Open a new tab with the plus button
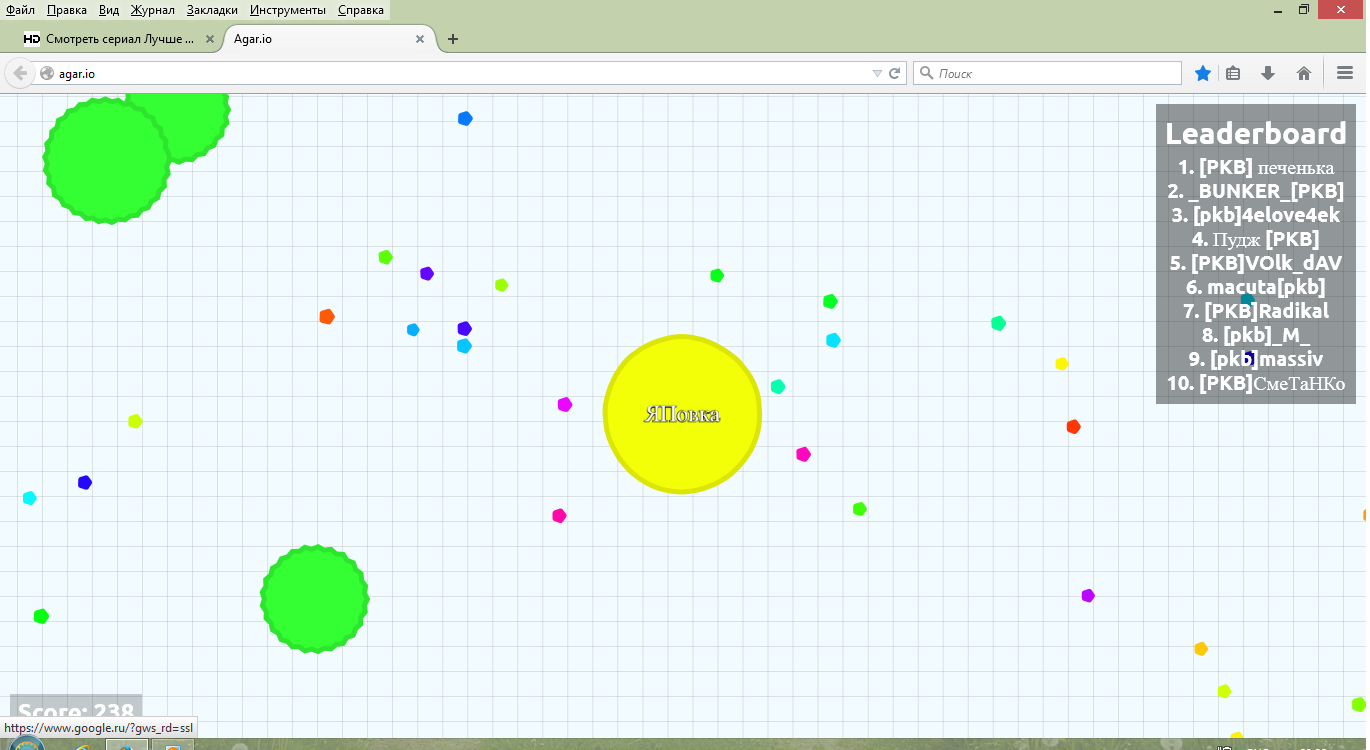 [453, 39]
